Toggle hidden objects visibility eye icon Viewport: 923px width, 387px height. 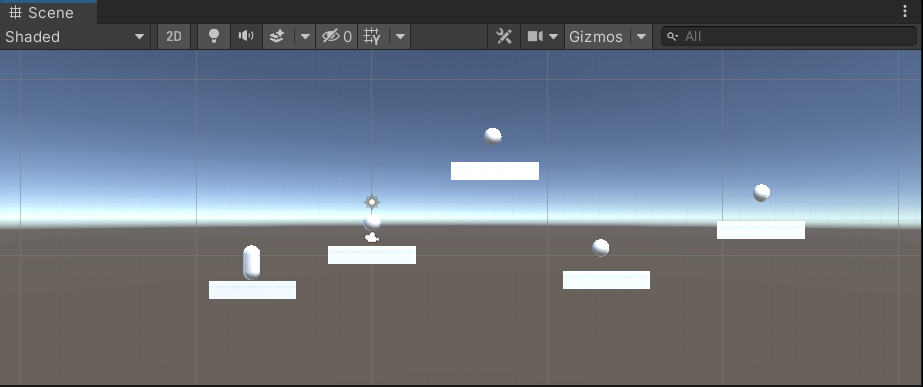pos(337,37)
